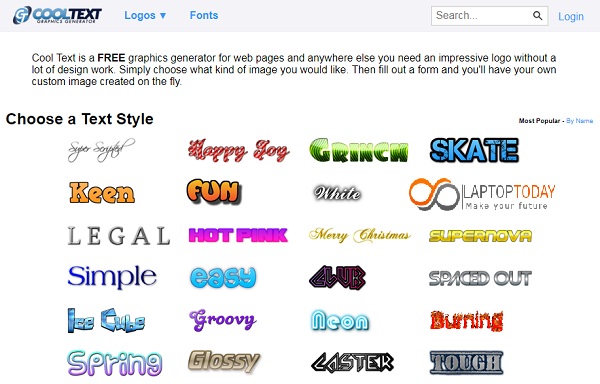Select the Supernova yellow text style

(x=480, y=236)
